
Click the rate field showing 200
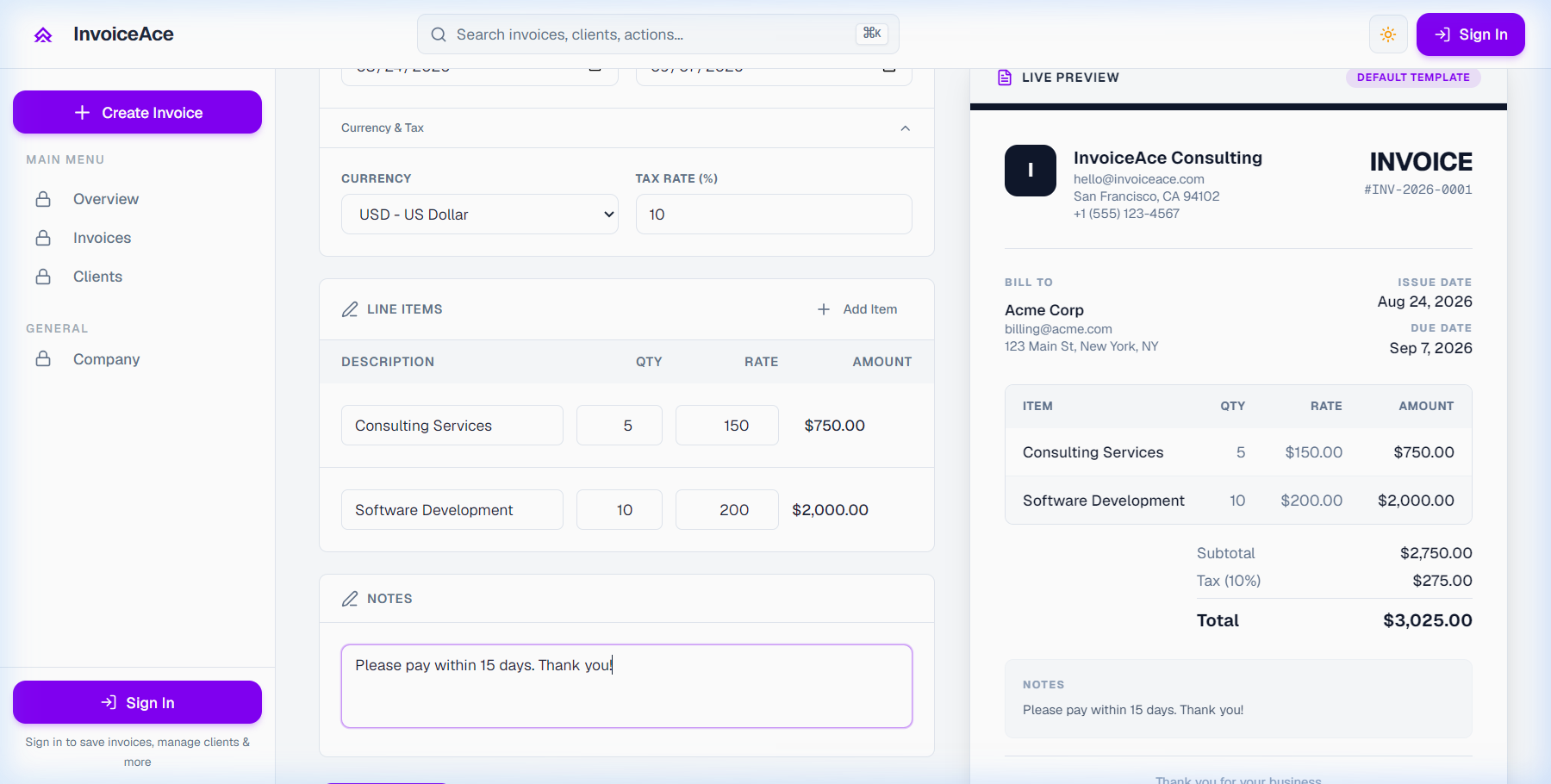click(727, 510)
